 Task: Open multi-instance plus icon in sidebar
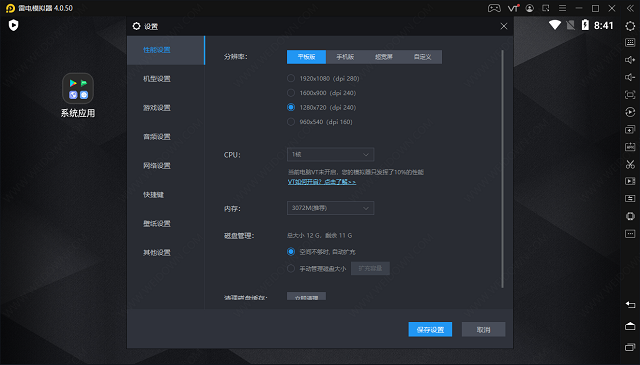click(x=630, y=129)
